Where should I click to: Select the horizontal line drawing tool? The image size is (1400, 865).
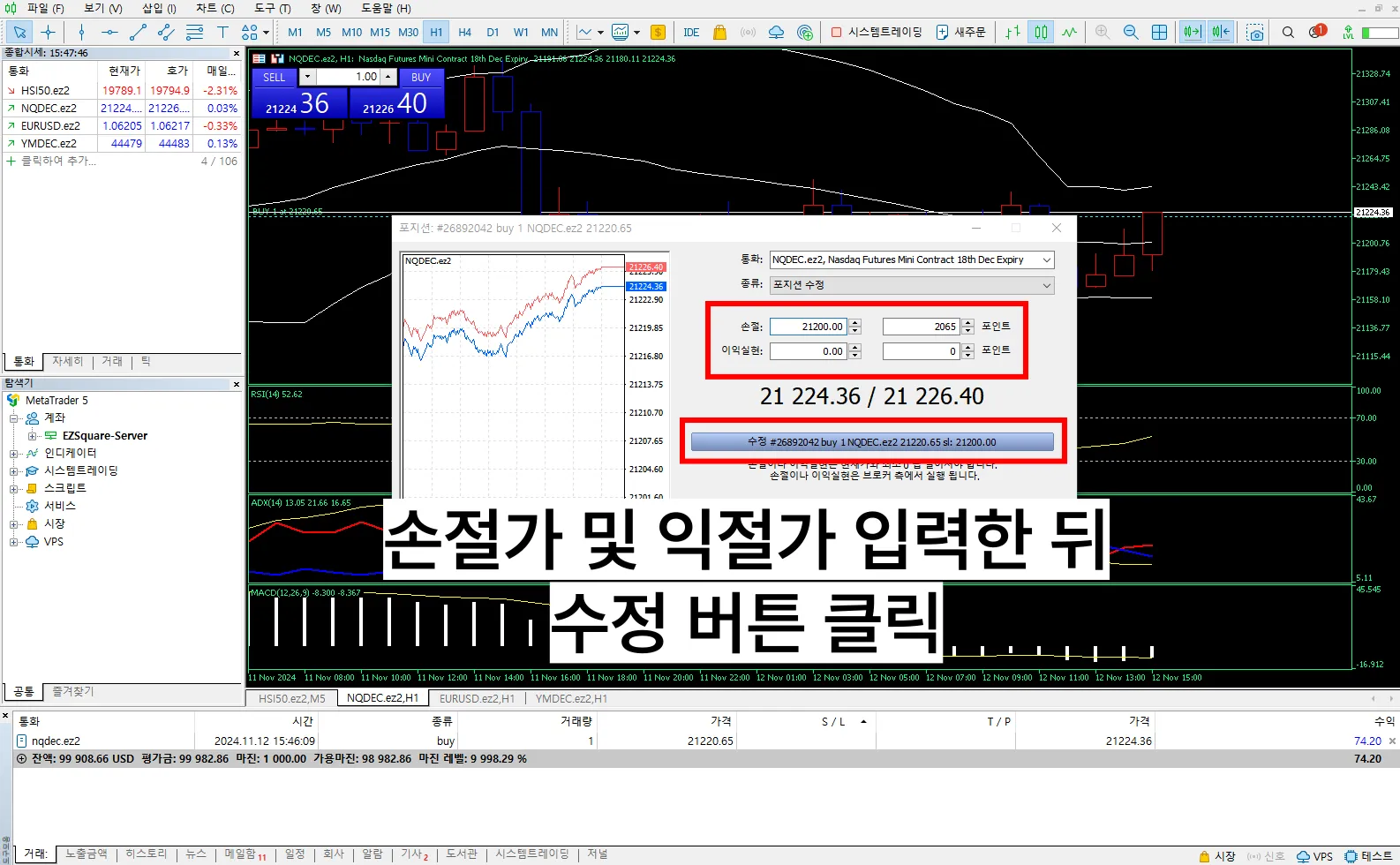[x=109, y=32]
